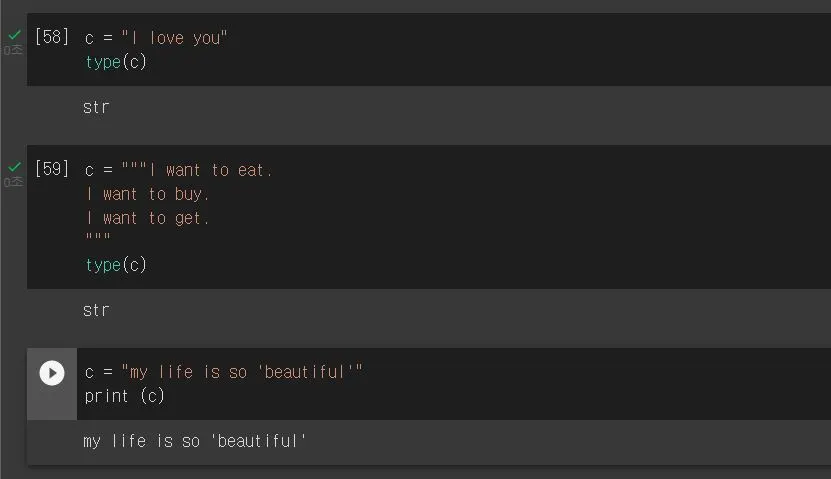Select the [58] execution count label
The height and width of the screenshot is (479, 831).
coord(52,37)
